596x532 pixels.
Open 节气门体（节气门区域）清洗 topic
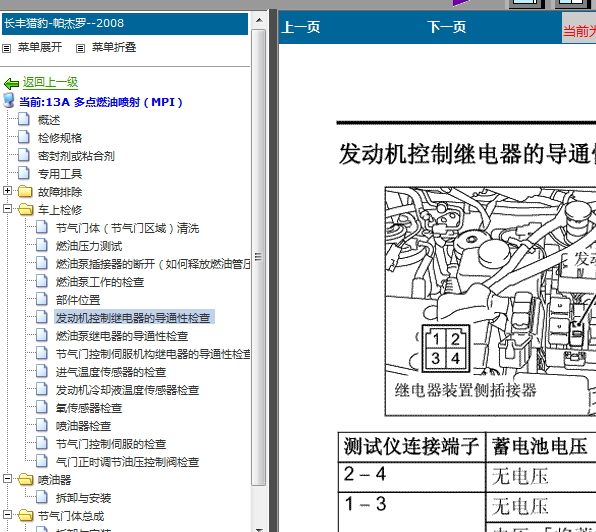click(127, 228)
